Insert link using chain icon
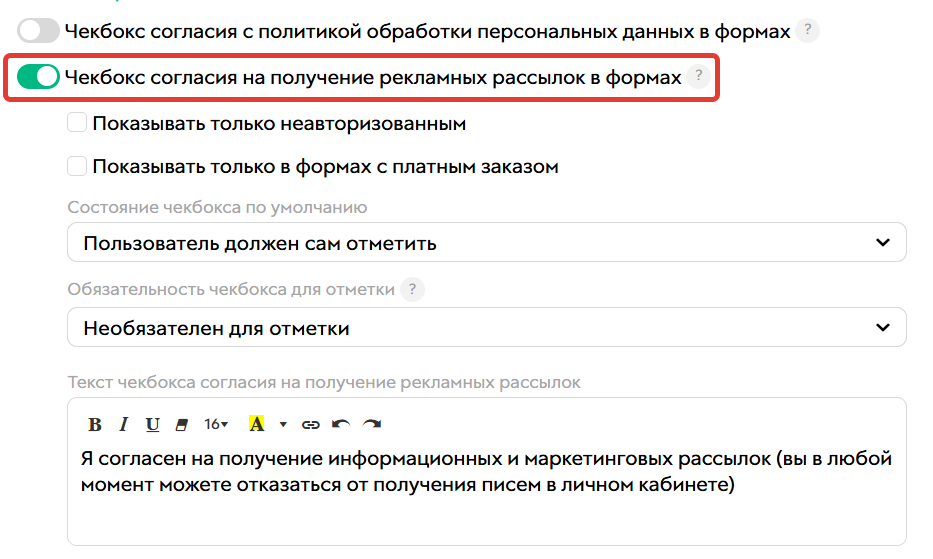Screen dimensions: 933x559 coord(311,424)
